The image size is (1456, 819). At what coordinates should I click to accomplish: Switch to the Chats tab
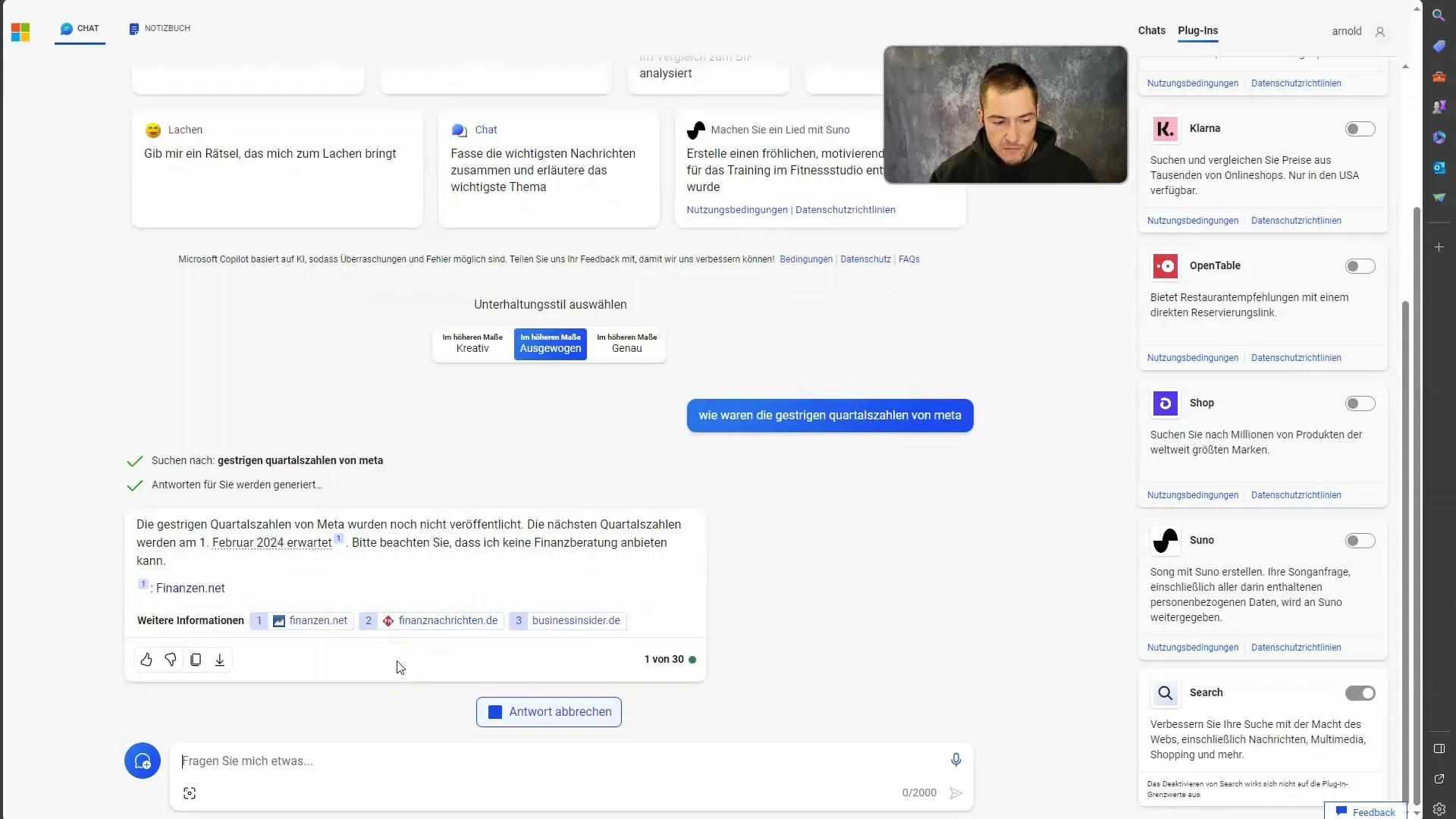point(1151,30)
